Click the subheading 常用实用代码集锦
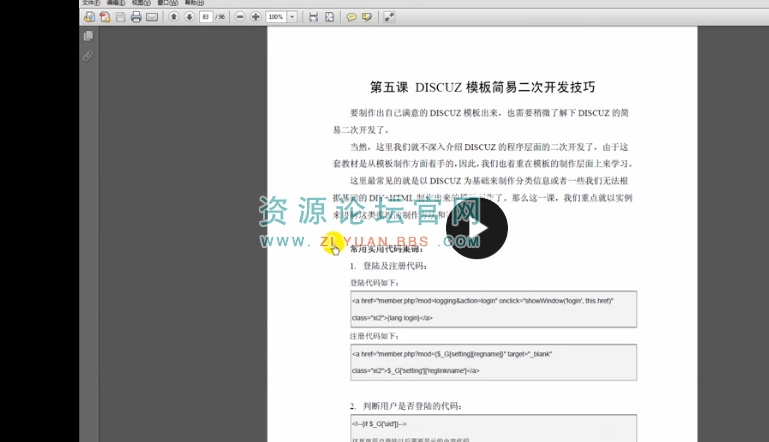 point(386,249)
